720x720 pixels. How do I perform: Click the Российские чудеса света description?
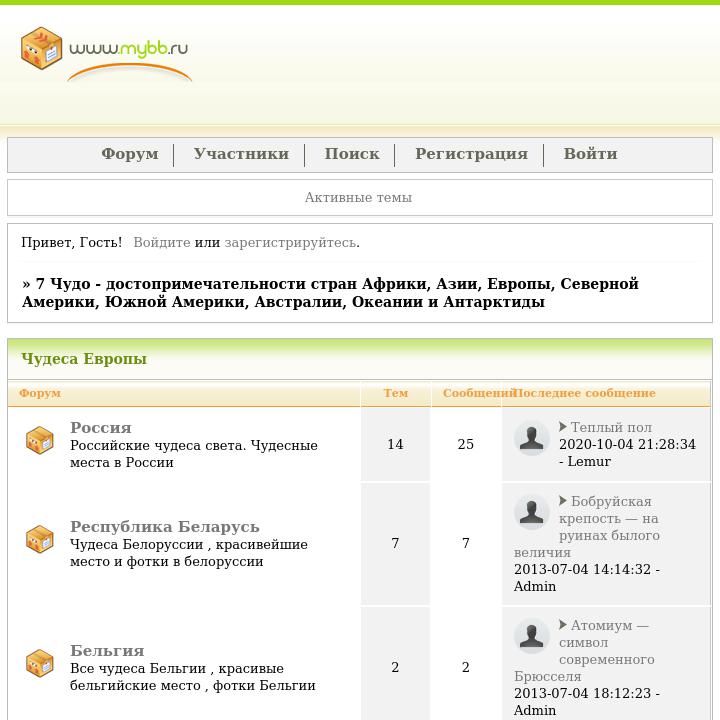194,454
